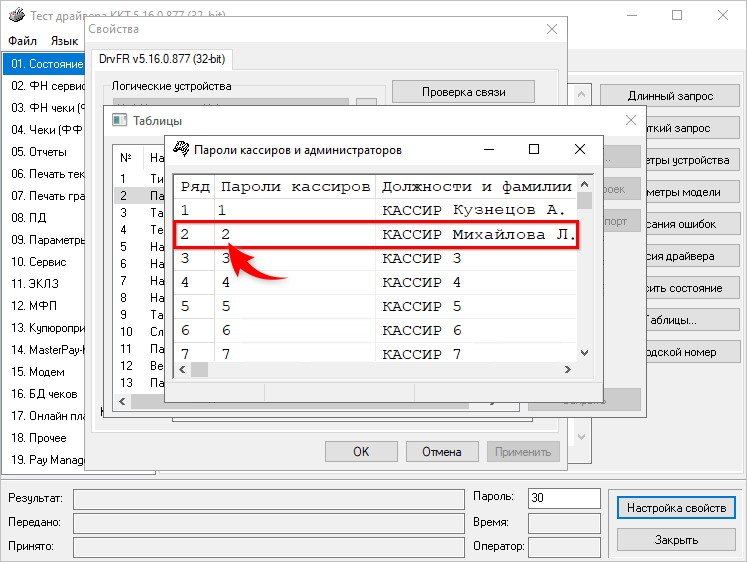This screenshot has height=562, width=747.
Task: Close the Таблицы window
Action: tap(629, 120)
